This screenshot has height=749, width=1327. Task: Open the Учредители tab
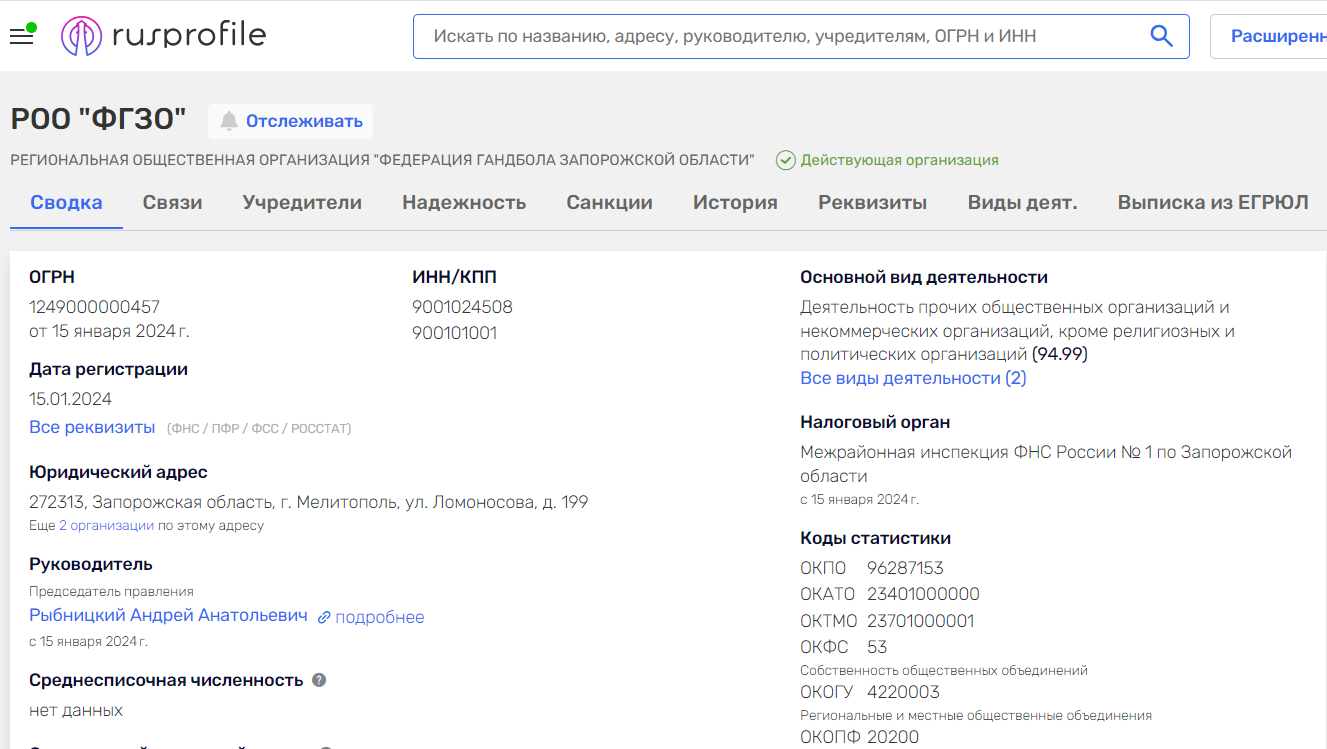302,202
